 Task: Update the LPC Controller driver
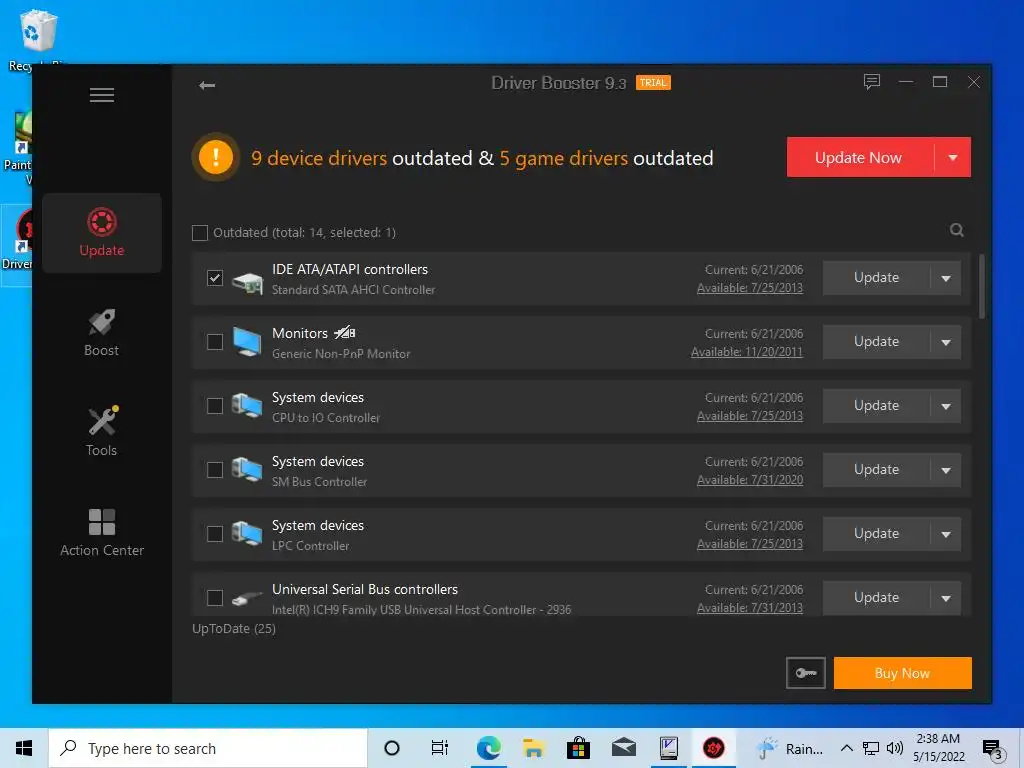pos(876,534)
